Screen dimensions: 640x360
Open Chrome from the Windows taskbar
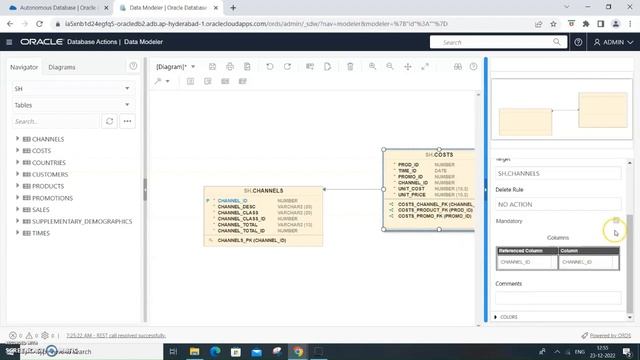pyautogui.click(x=298, y=351)
